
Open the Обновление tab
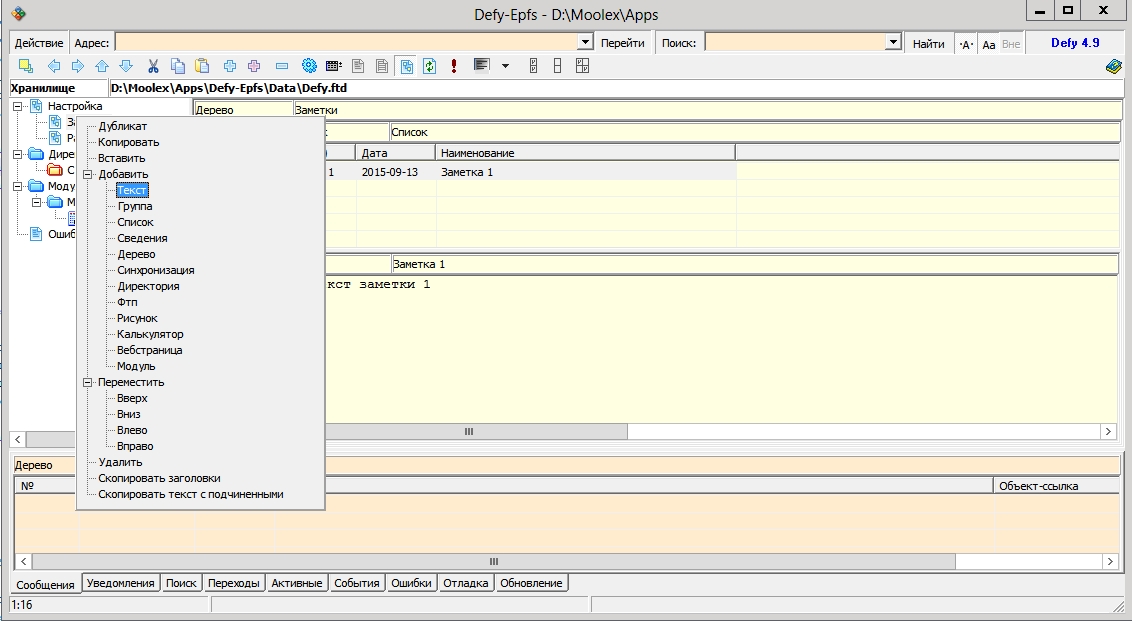click(531, 583)
